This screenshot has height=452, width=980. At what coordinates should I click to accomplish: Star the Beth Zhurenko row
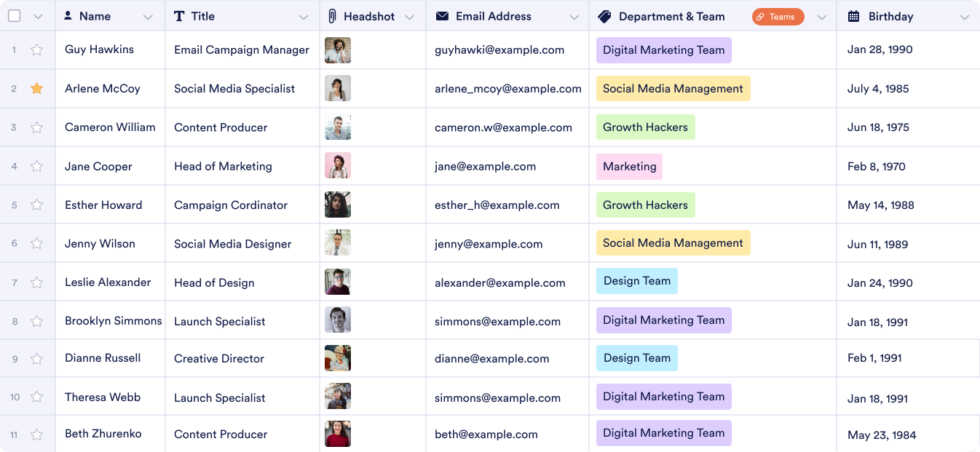37,434
